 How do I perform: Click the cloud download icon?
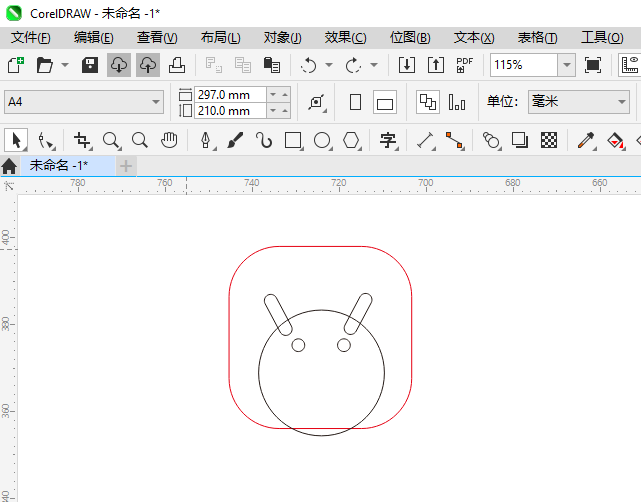[x=119, y=65]
